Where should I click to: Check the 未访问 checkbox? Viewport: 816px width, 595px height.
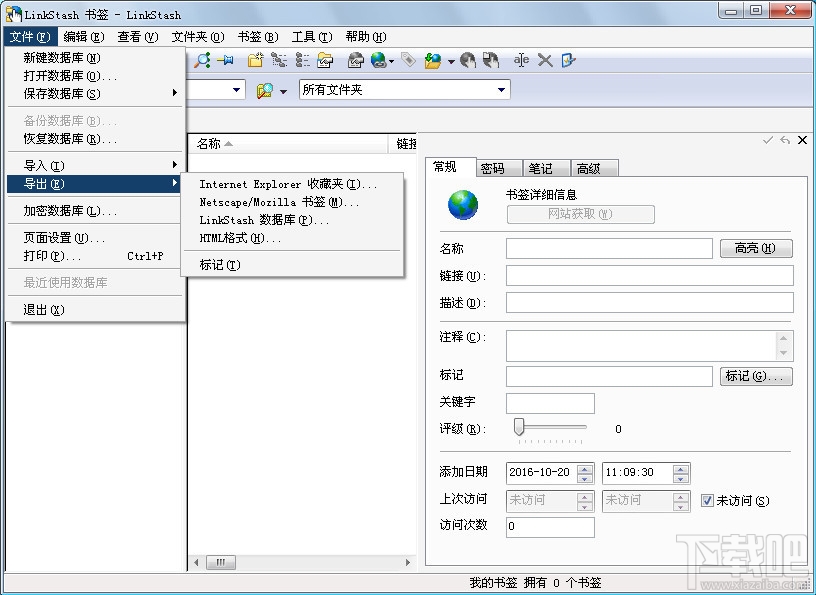coord(708,500)
